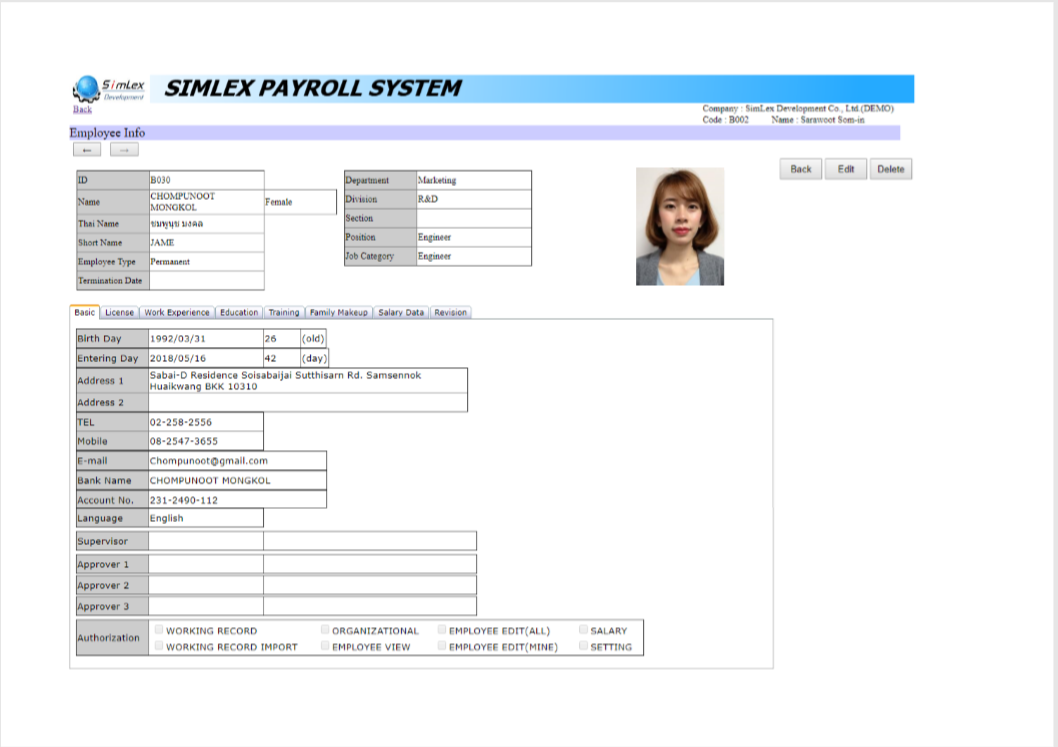Click the SimLex Development logo icon

pyautogui.click(x=87, y=88)
